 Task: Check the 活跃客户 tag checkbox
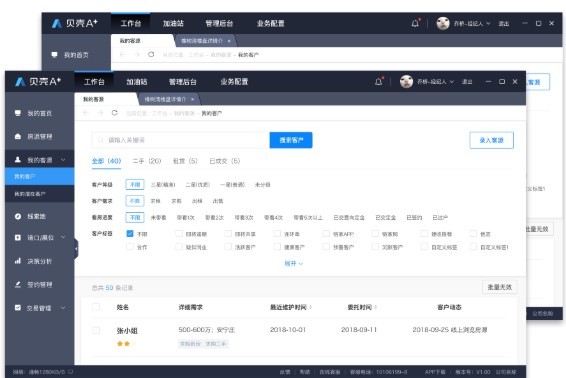coord(228,247)
